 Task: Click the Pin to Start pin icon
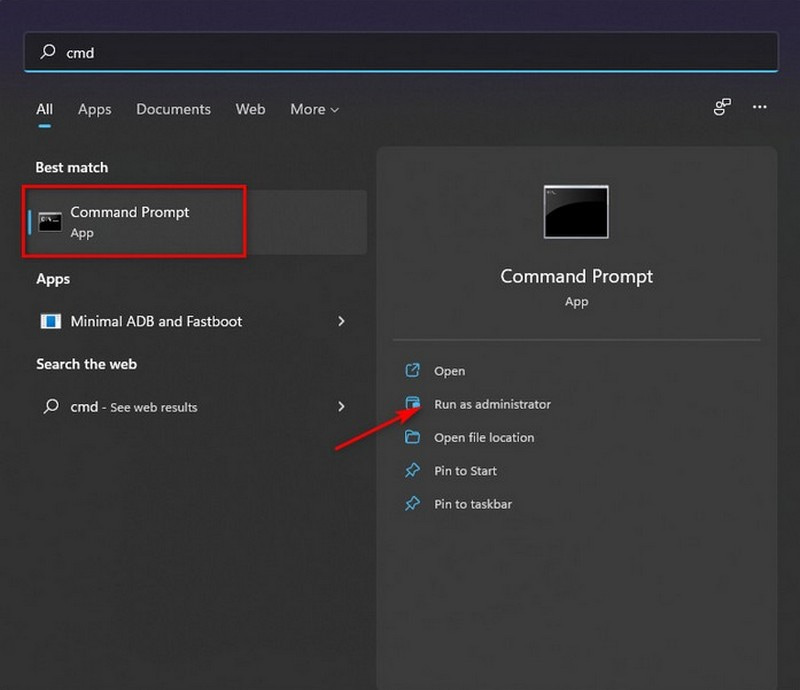pyautogui.click(x=412, y=470)
